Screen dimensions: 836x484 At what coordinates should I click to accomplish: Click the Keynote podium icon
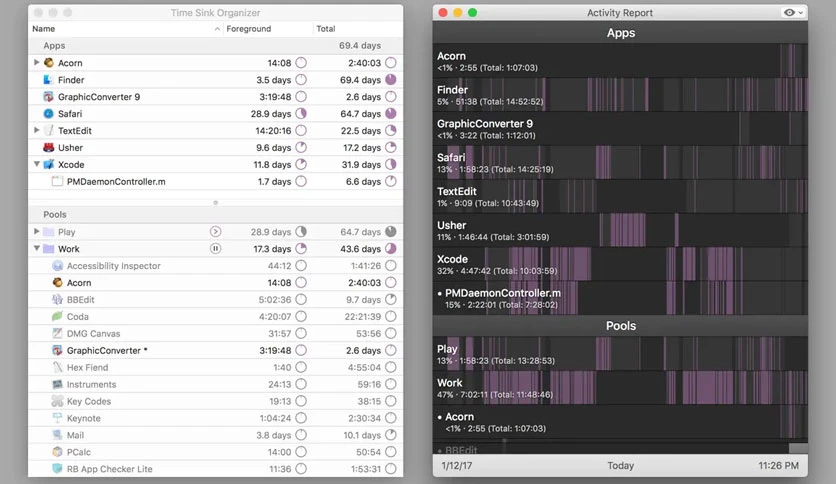58,418
